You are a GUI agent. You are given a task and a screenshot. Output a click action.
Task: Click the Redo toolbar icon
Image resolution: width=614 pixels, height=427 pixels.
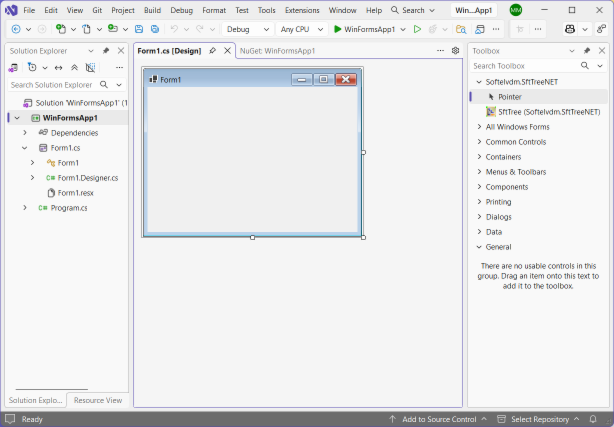[200, 29]
